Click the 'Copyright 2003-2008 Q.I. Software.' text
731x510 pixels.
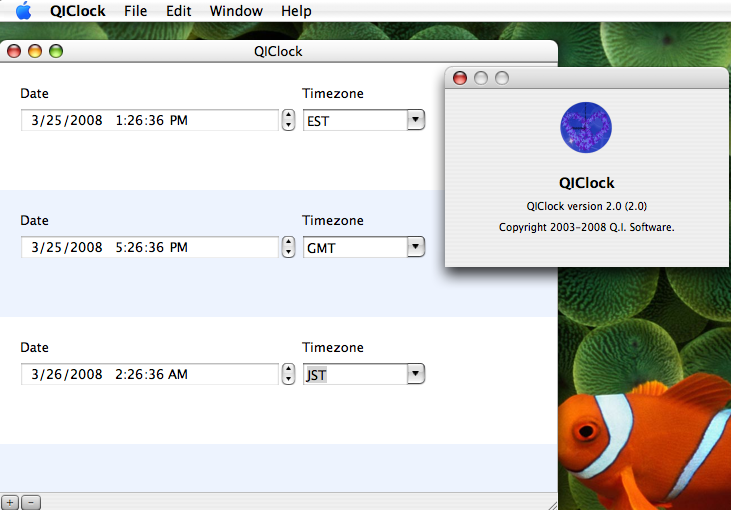pyautogui.click(x=586, y=227)
